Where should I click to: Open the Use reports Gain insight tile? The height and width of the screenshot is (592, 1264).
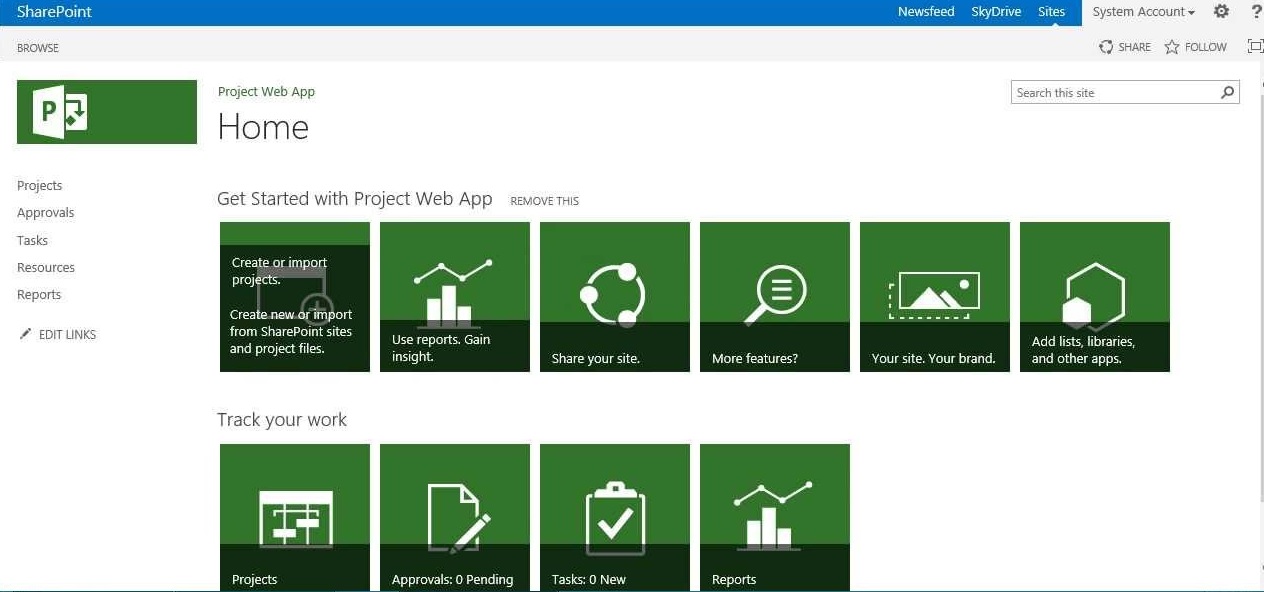click(x=455, y=297)
